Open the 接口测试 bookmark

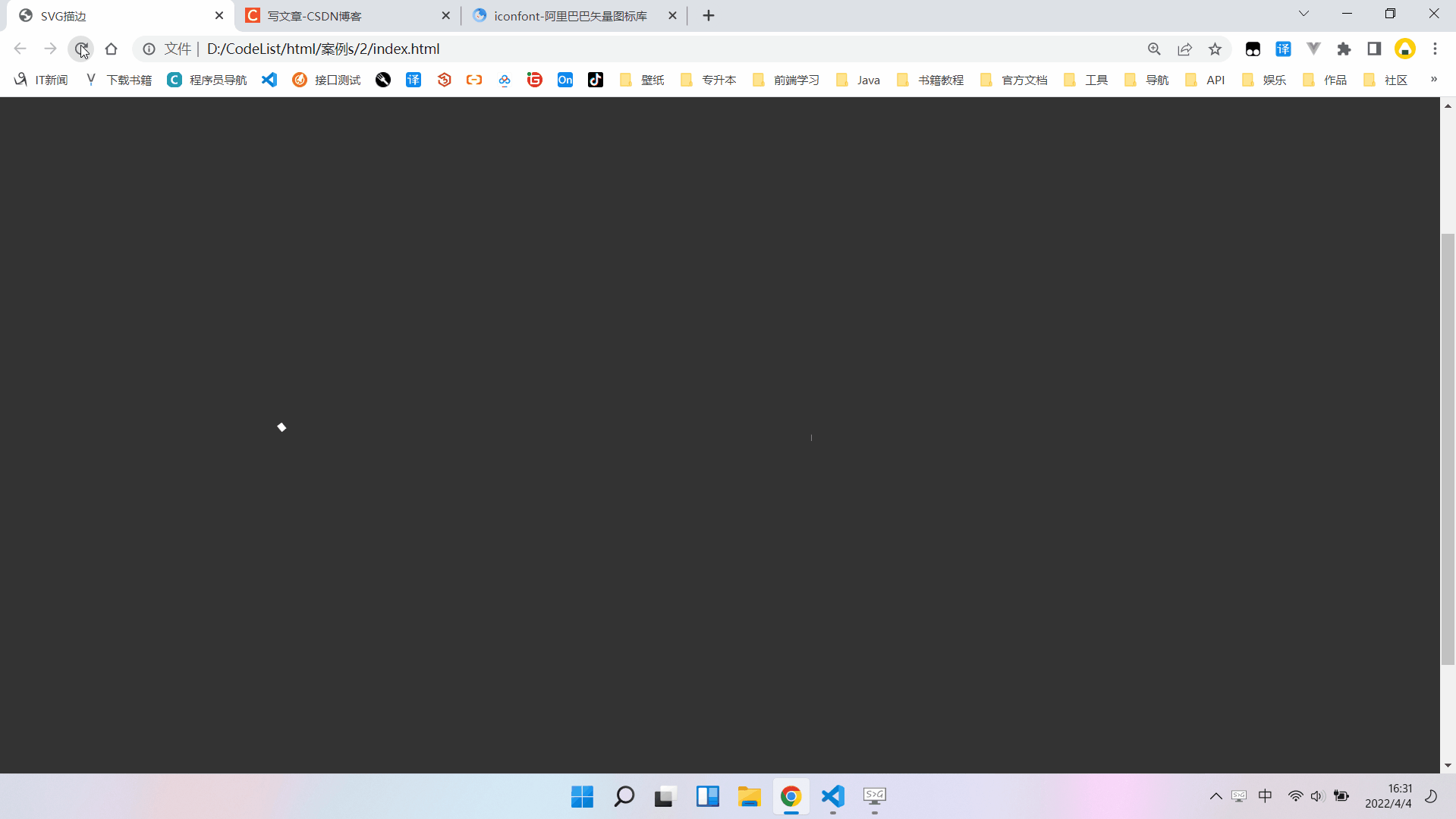[326, 80]
